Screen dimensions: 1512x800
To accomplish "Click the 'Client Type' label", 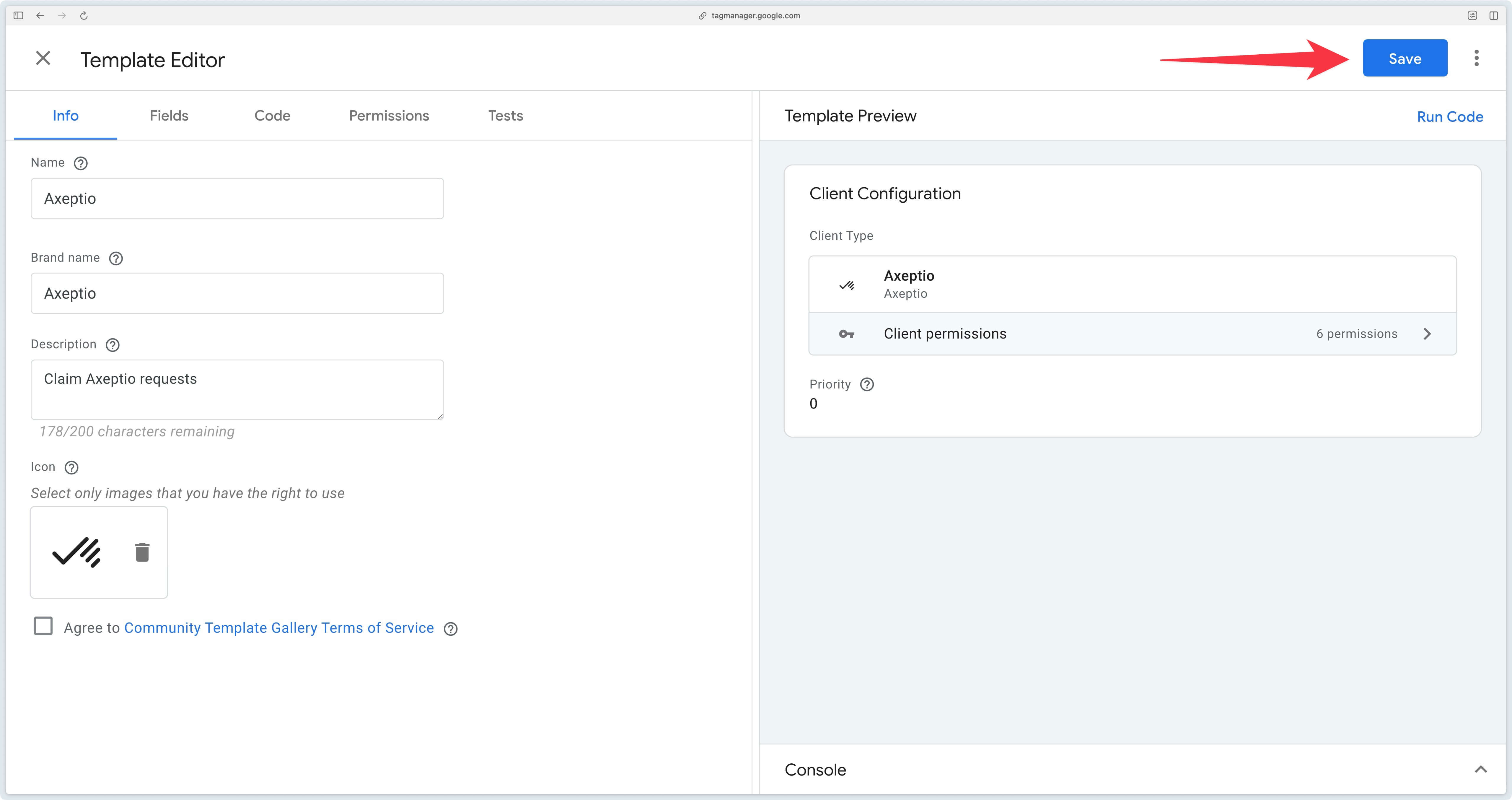I will point(841,236).
